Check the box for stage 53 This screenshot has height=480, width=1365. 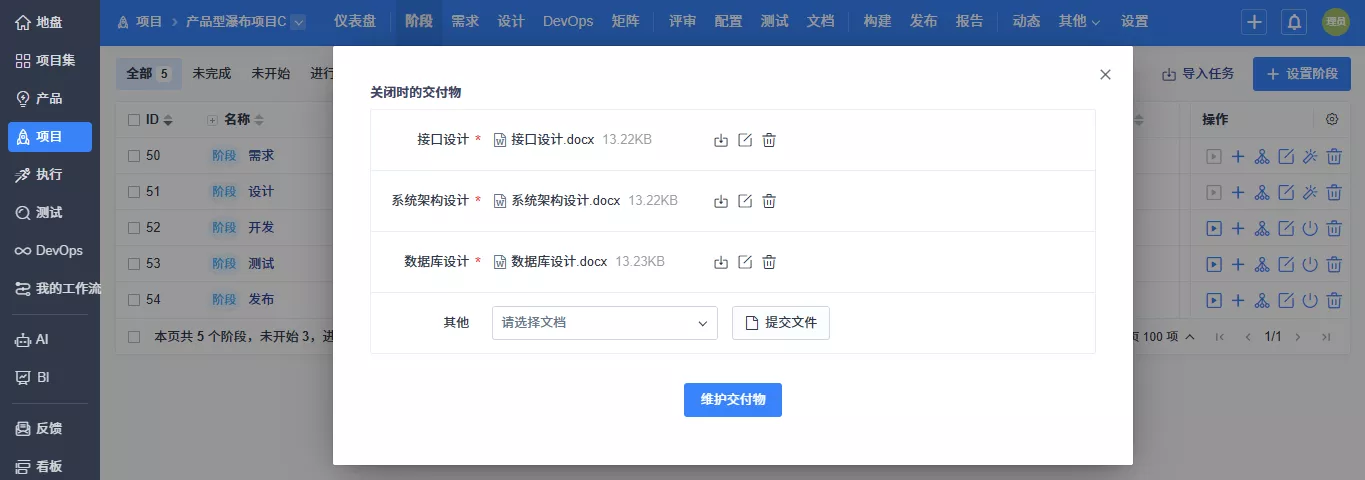coord(134,264)
